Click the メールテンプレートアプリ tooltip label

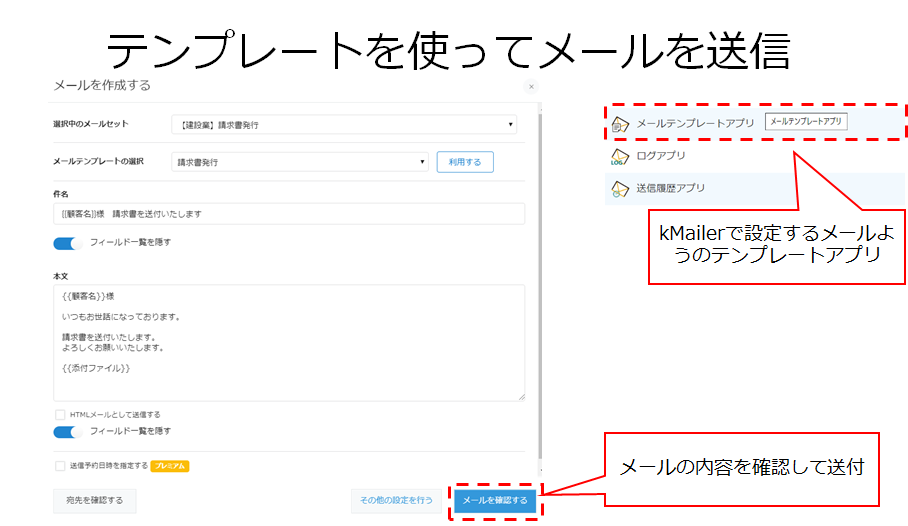click(806, 122)
